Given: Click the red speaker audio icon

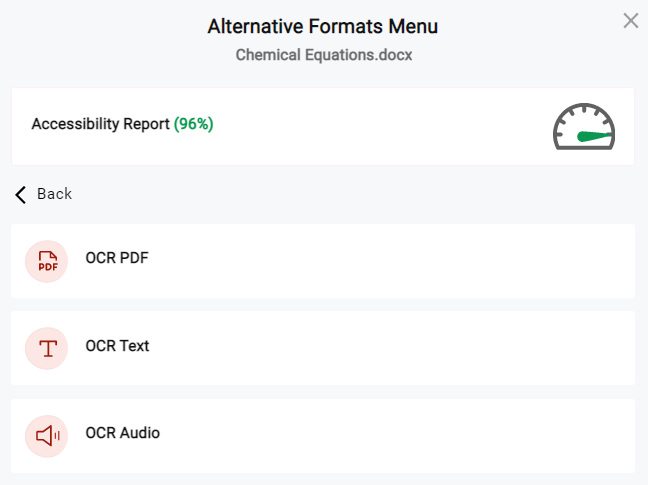Looking at the screenshot, I should click(48, 436).
